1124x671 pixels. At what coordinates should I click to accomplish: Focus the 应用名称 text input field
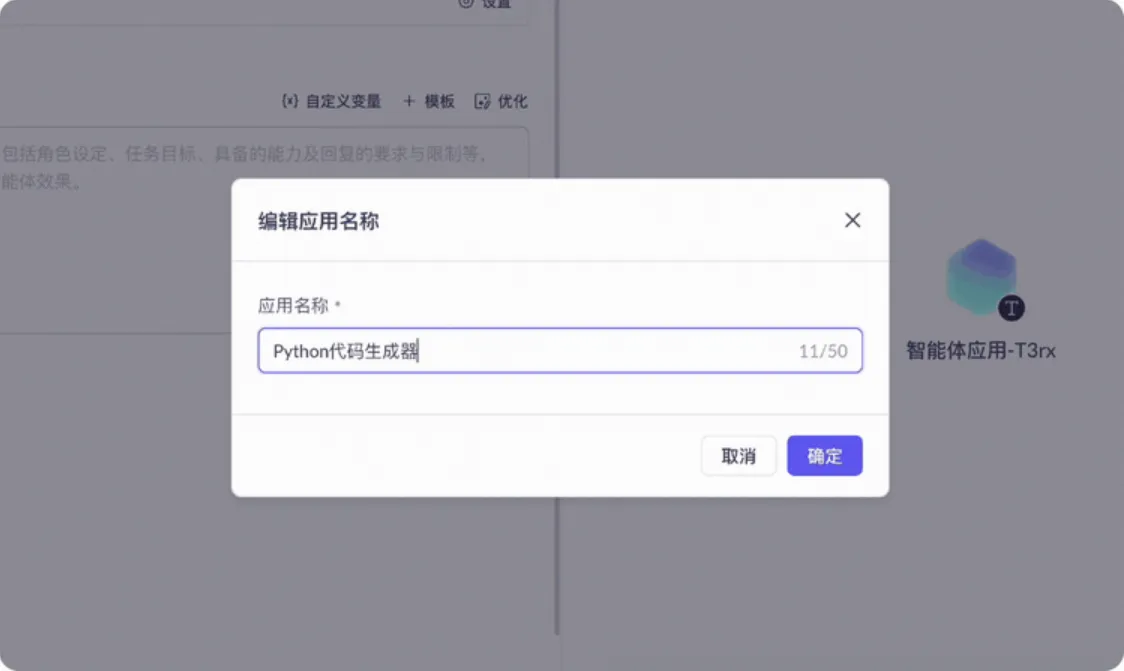[560, 351]
